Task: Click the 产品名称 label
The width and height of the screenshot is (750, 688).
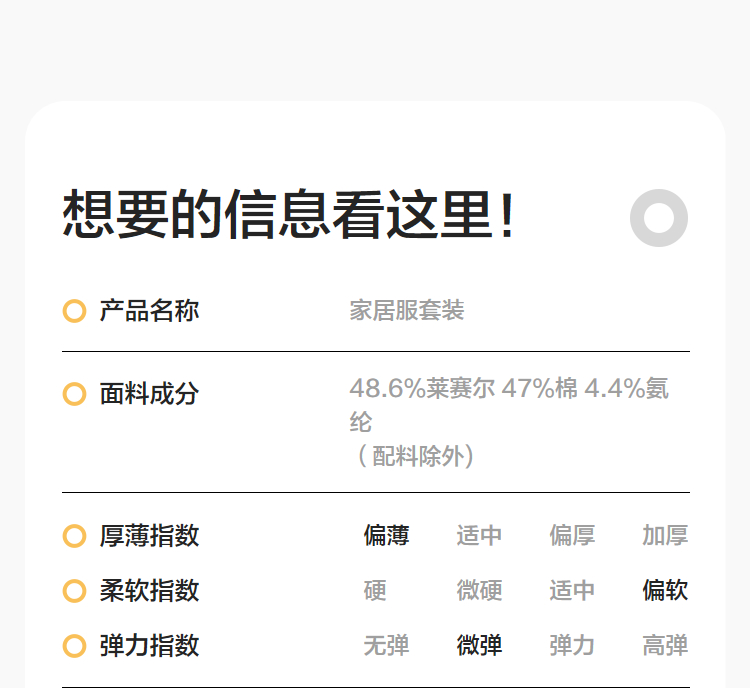Action: (x=149, y=311)
